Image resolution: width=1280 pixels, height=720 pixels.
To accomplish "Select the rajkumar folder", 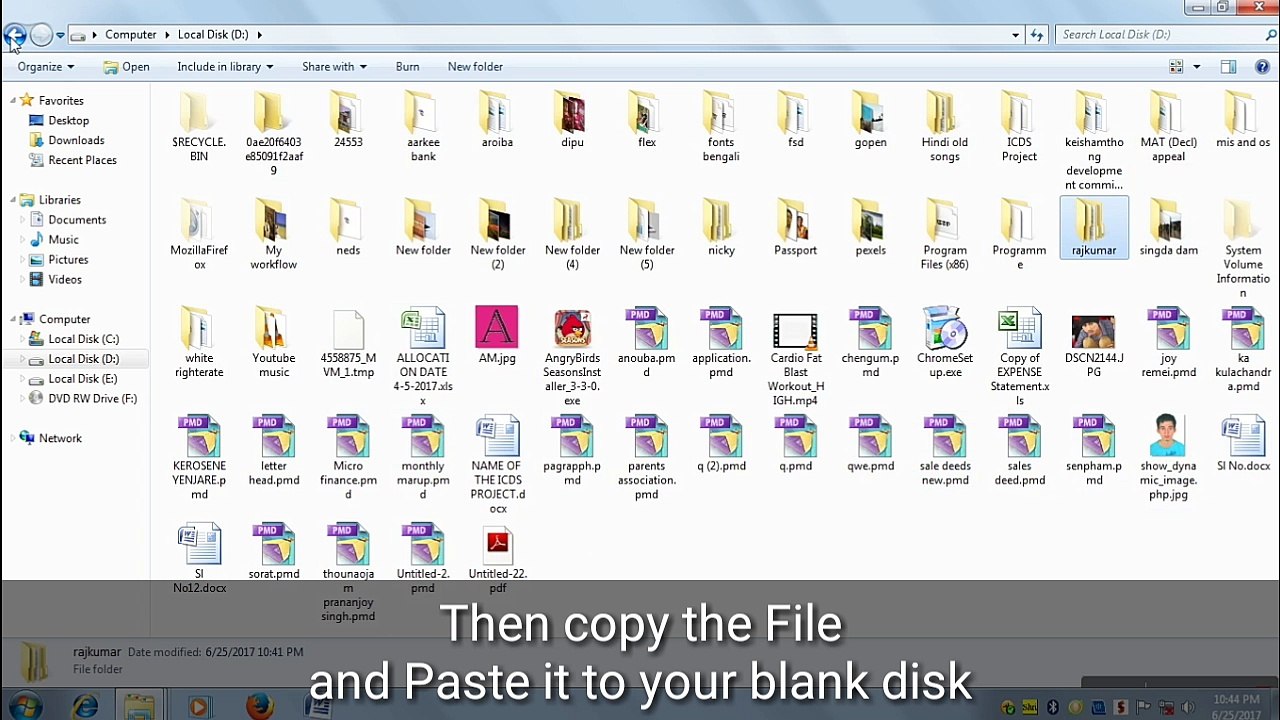I will [1094, 228].
